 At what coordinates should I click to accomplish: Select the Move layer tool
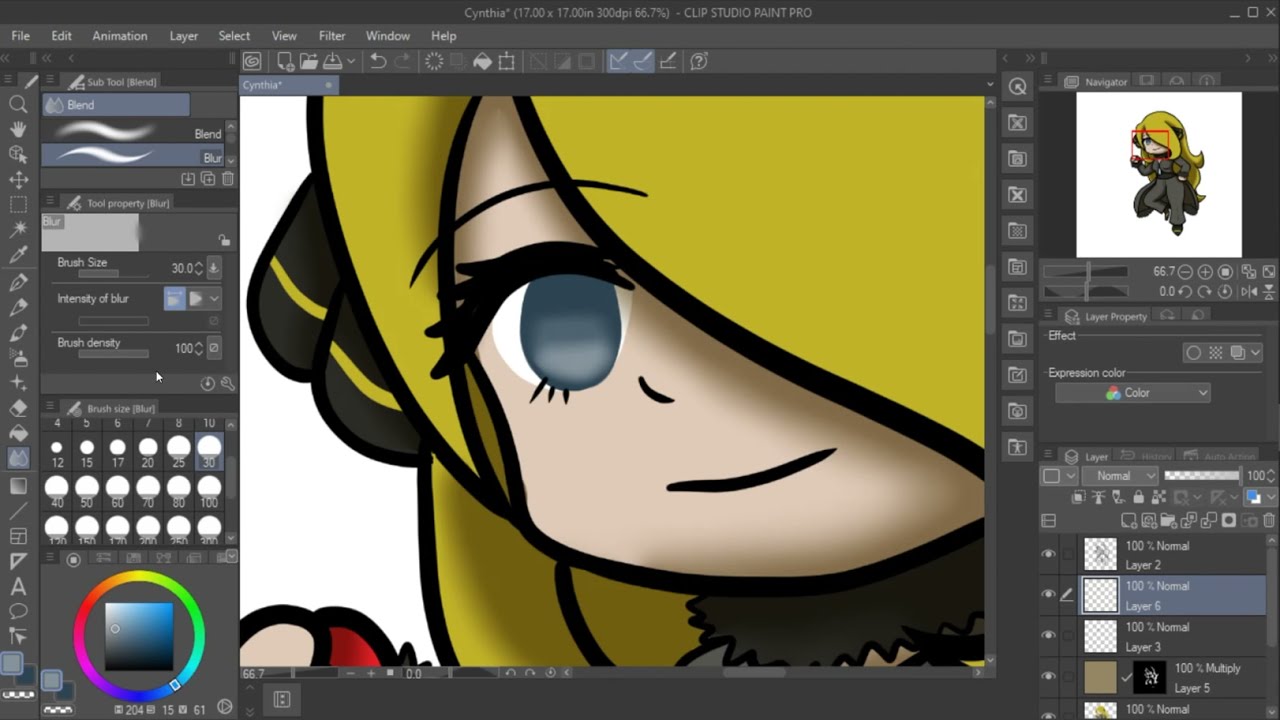18,180
